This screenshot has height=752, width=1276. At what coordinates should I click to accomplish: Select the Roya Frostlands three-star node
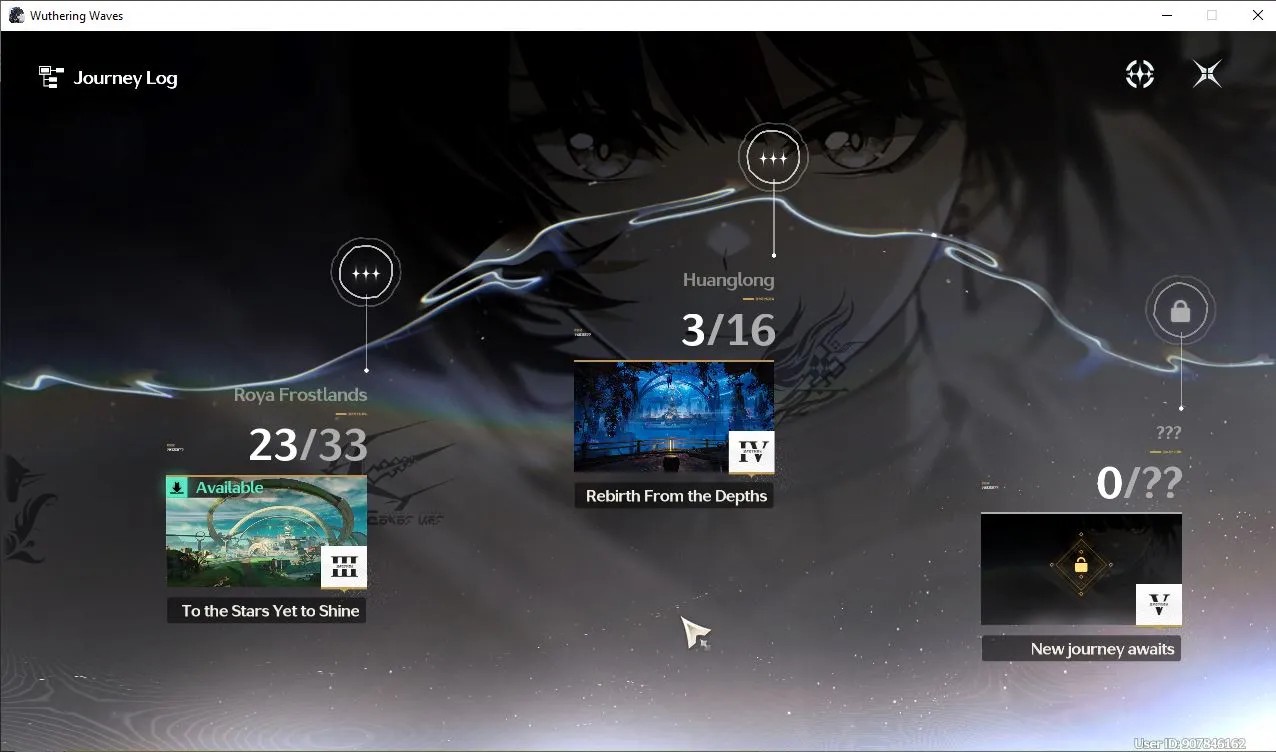tap(366, 273)
